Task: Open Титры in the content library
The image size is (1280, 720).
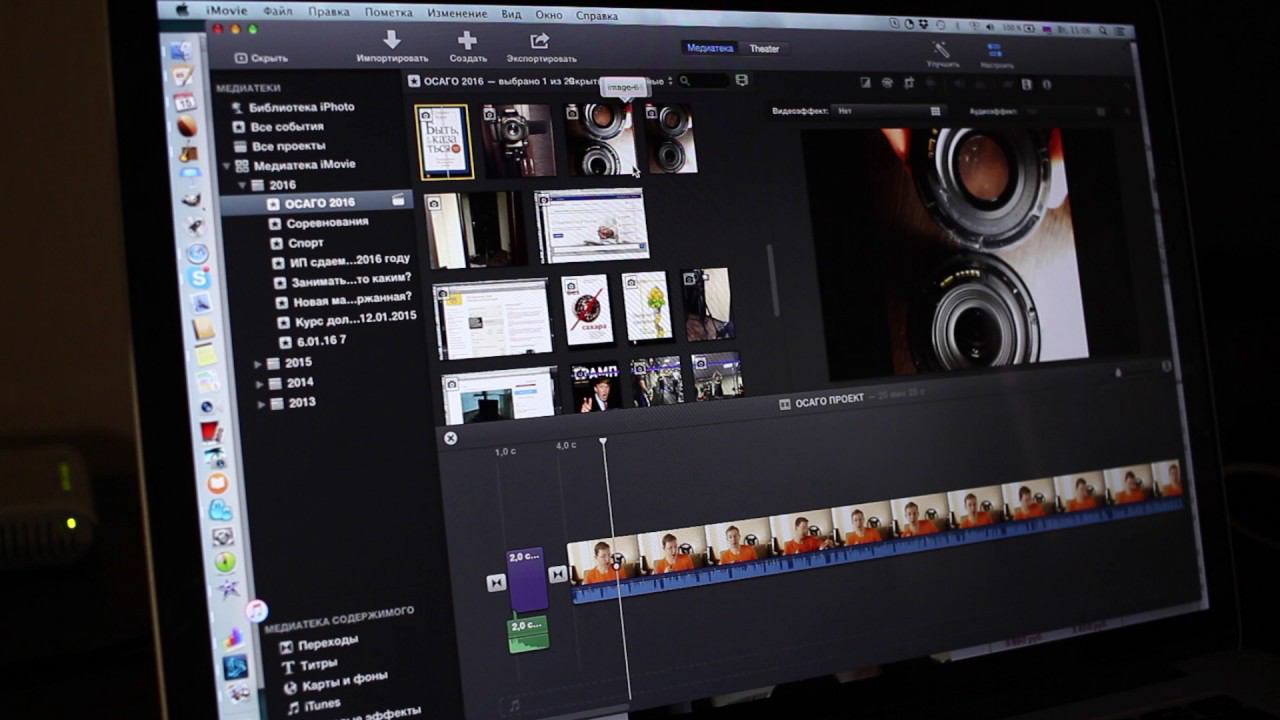Action: click(319, 665)
